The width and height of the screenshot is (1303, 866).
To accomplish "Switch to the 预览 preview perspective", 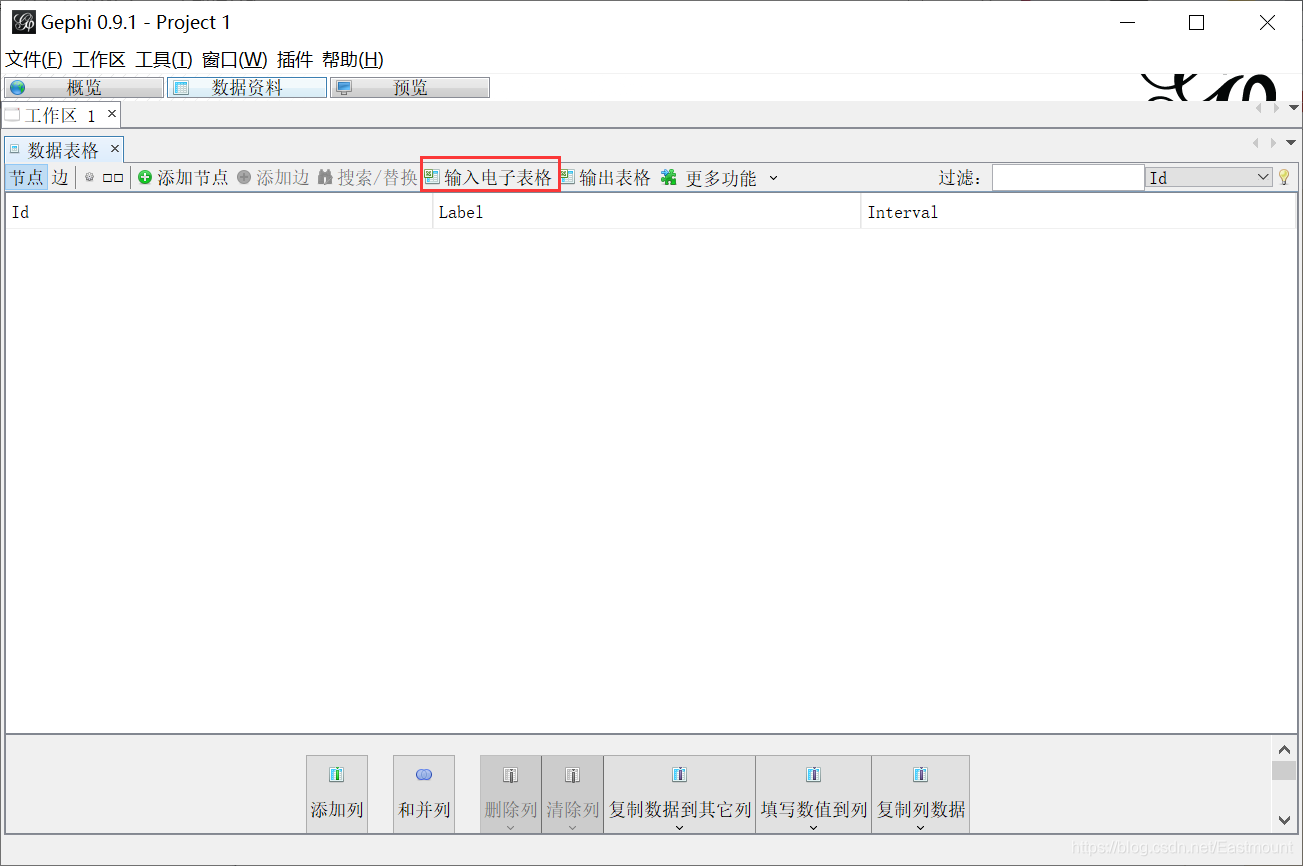I will 410,88.
